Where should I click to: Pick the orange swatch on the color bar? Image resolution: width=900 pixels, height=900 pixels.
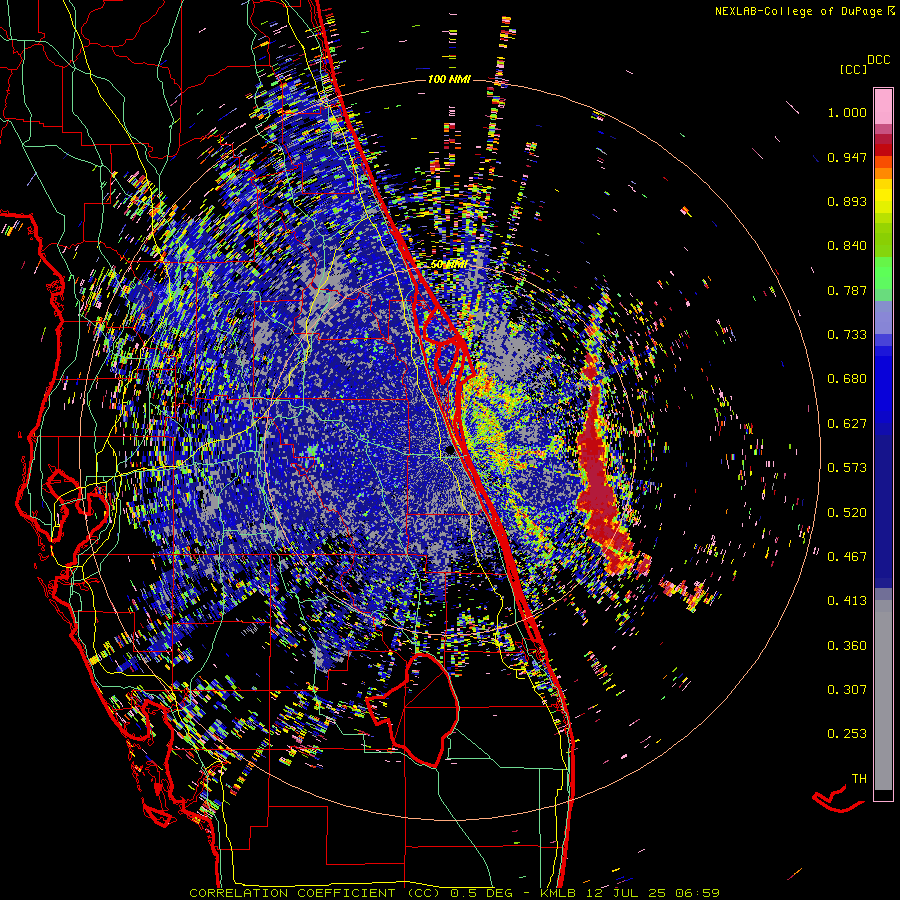click(x=883, y=172)
